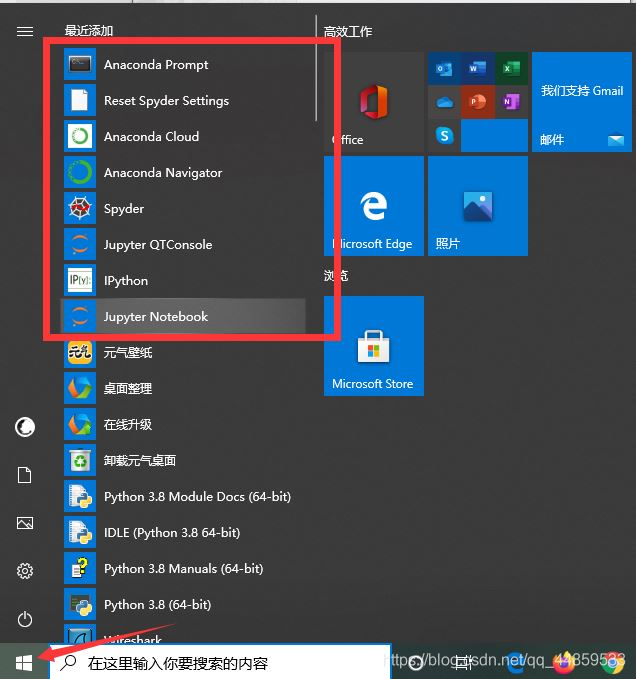The image size is (636, 679).
Task: Open Anaconda Prompt from the app list
Action: (x=156, y=65)
